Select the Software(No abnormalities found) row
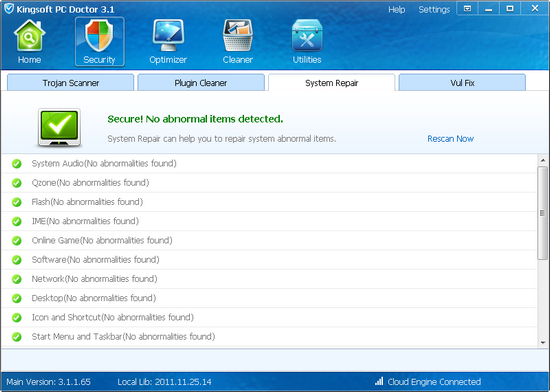Screen dimensions: 550x392 (x=269, y=260)
